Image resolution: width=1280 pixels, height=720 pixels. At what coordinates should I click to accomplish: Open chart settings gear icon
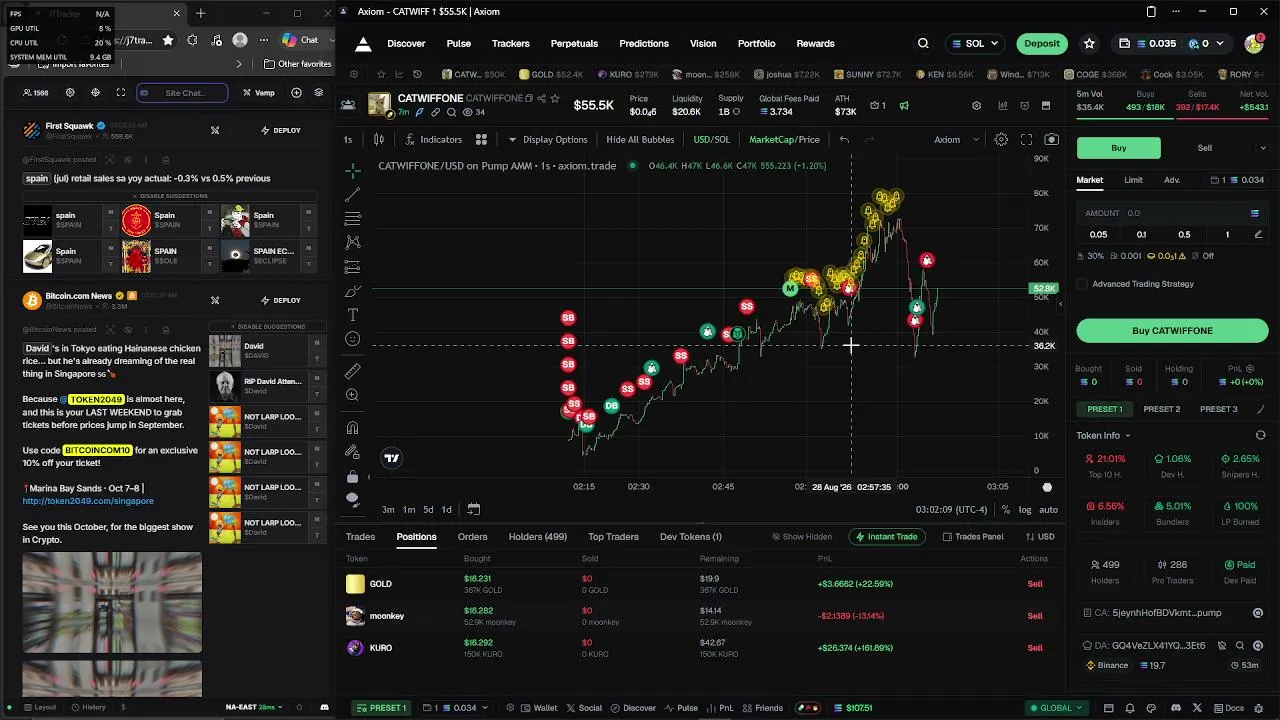pyautogui.click(x=1001, y=140)
